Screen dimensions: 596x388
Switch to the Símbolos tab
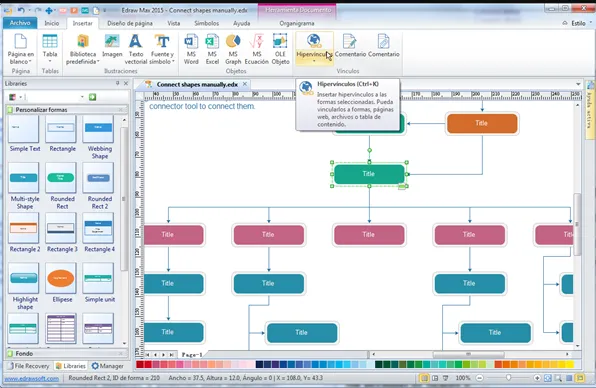206,23
